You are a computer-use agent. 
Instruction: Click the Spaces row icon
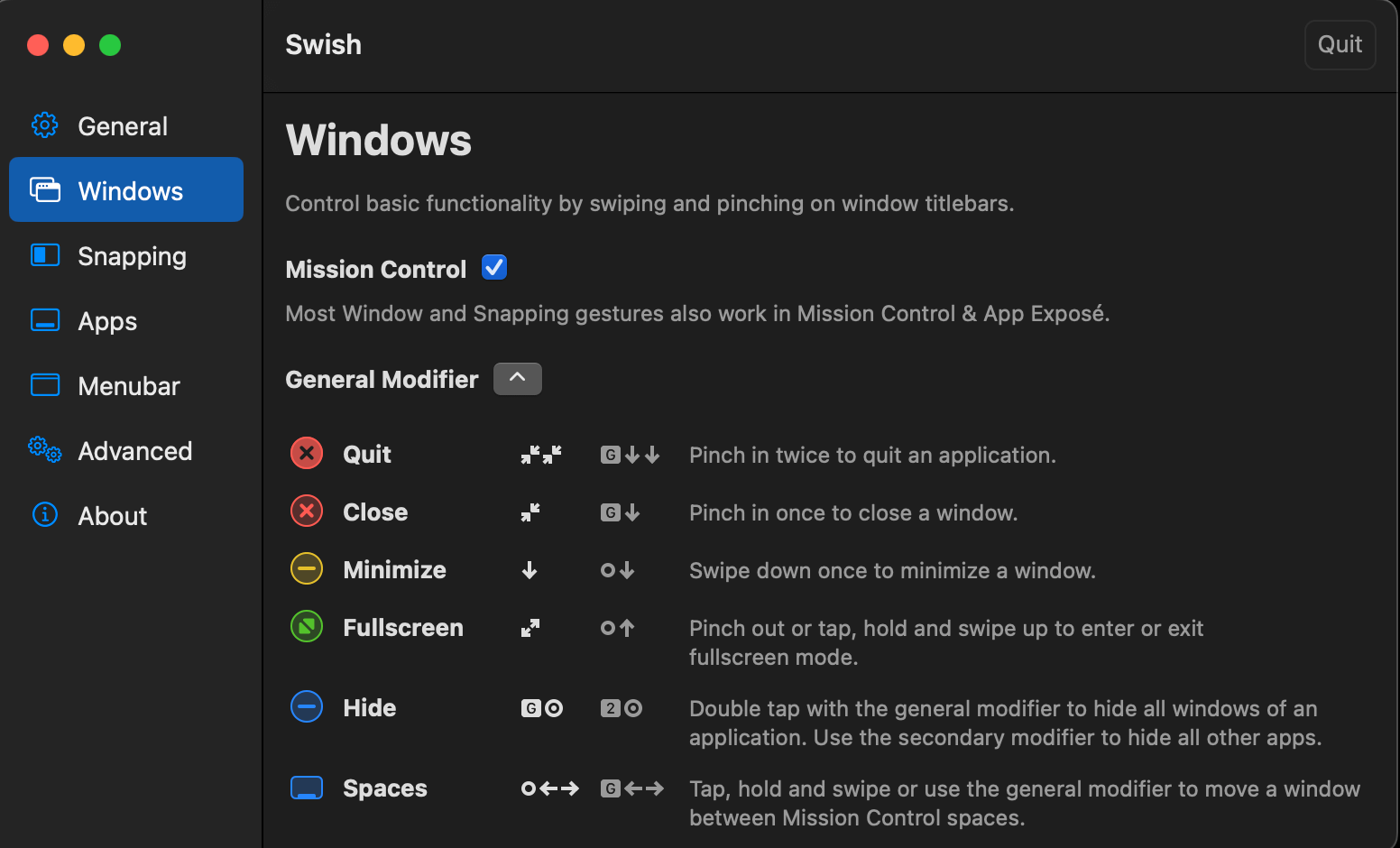click(307, 788)
